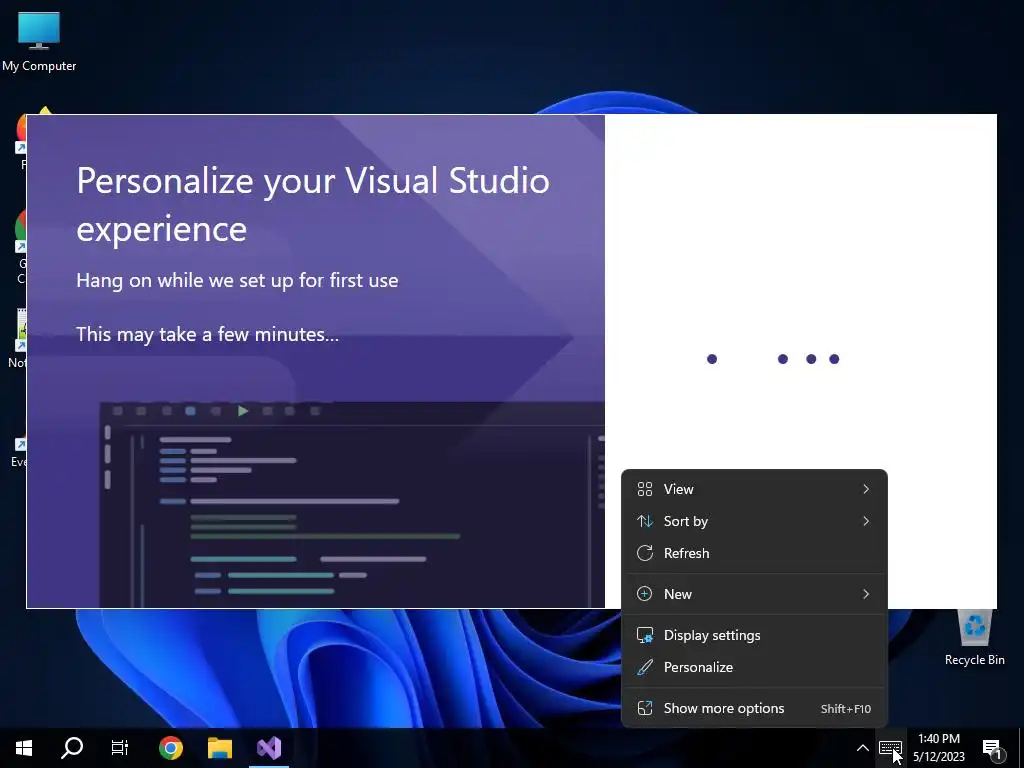Click the New plus-circle icon
Screen dimensions: 1024x768
(x=645, y=594)
